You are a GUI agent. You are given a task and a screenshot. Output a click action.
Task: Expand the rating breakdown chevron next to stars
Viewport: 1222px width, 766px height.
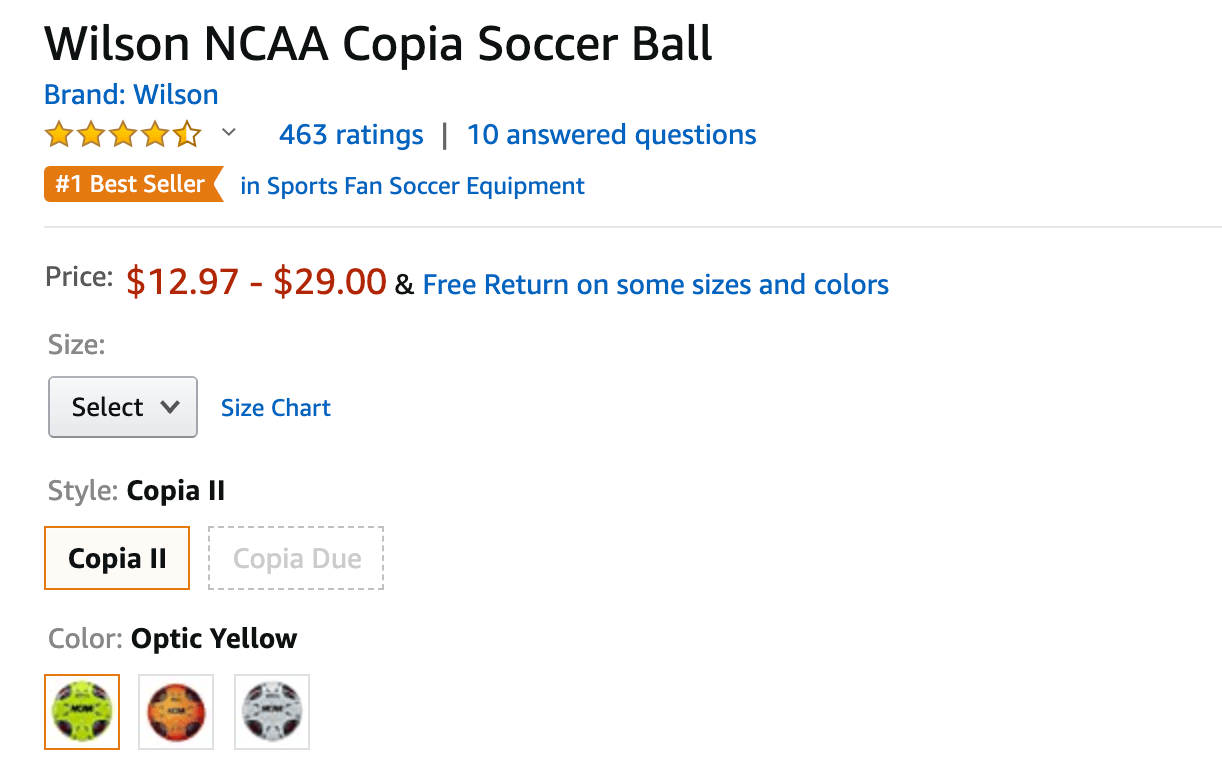tap(228, 132)
